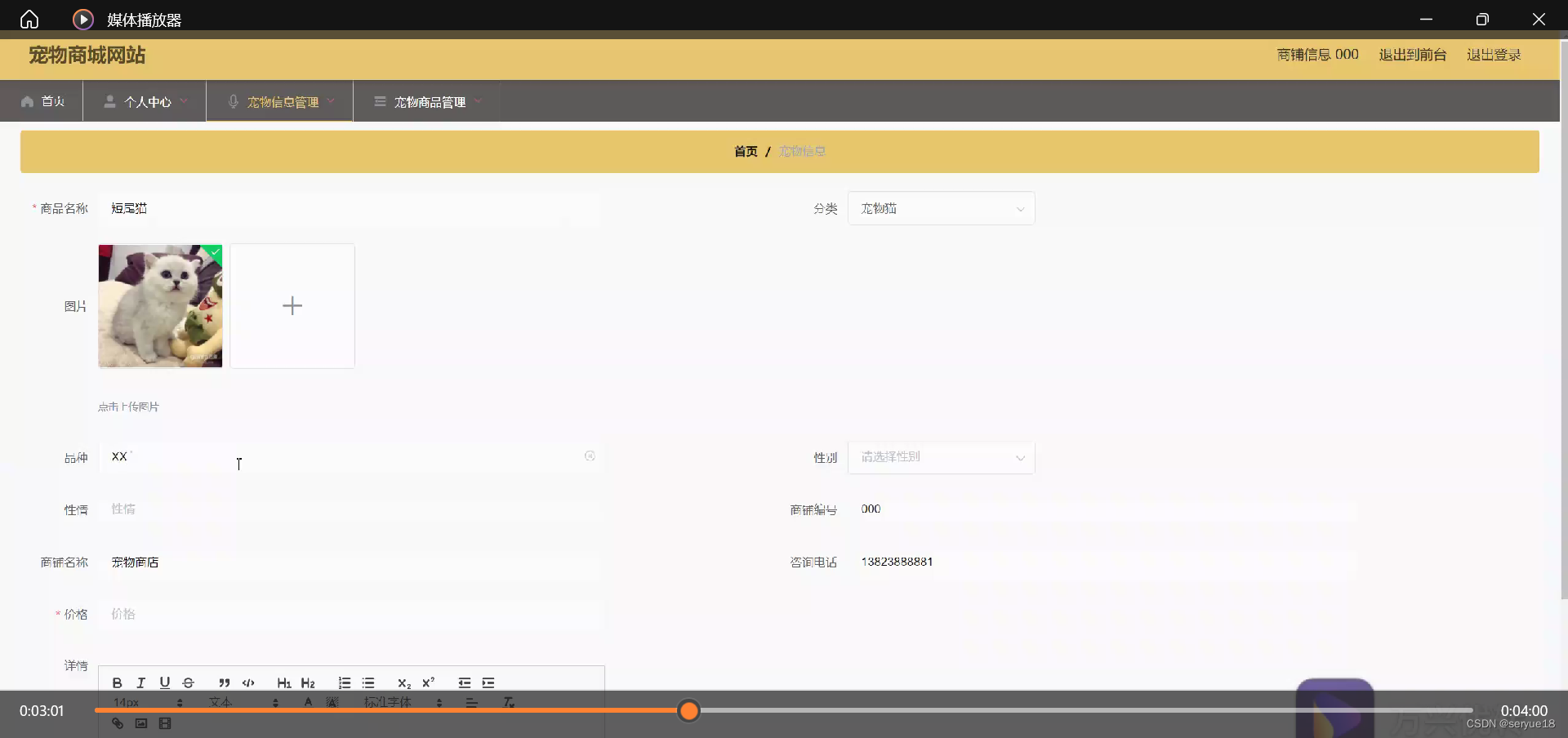
Task: Click the media player home icon
Action: point(29,19)
